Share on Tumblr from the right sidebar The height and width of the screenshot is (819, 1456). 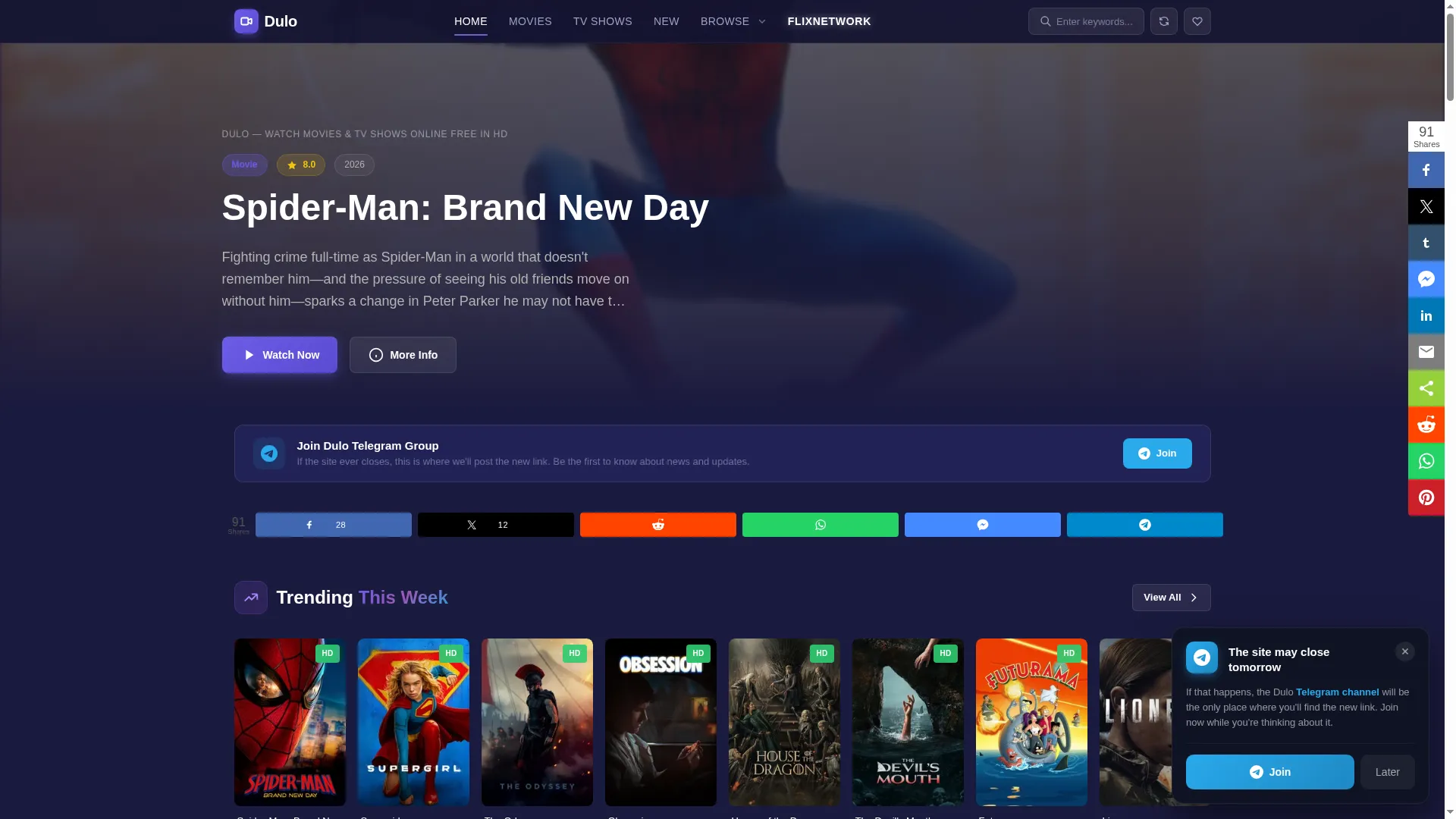click(x=1426, y=243)
